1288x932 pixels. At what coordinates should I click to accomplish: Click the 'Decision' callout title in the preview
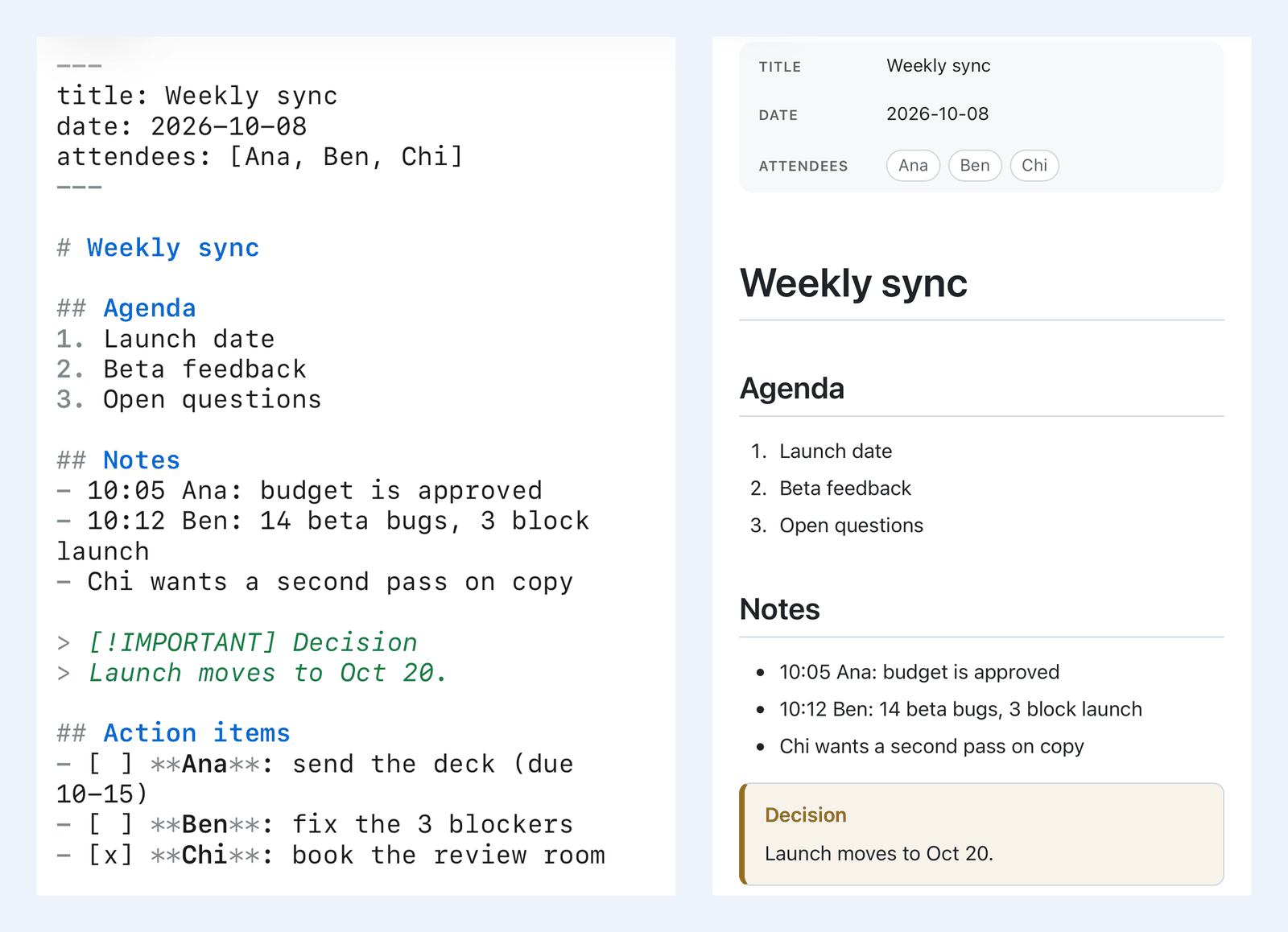click(x=806, y=815)
